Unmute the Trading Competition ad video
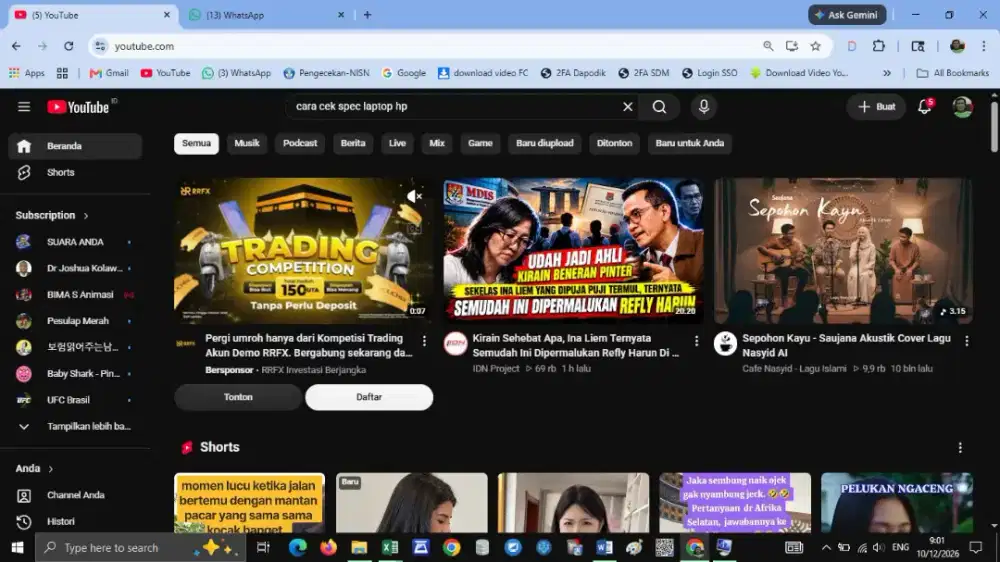Viewport: 1000px width, 562px height. (x=415, y=196)
